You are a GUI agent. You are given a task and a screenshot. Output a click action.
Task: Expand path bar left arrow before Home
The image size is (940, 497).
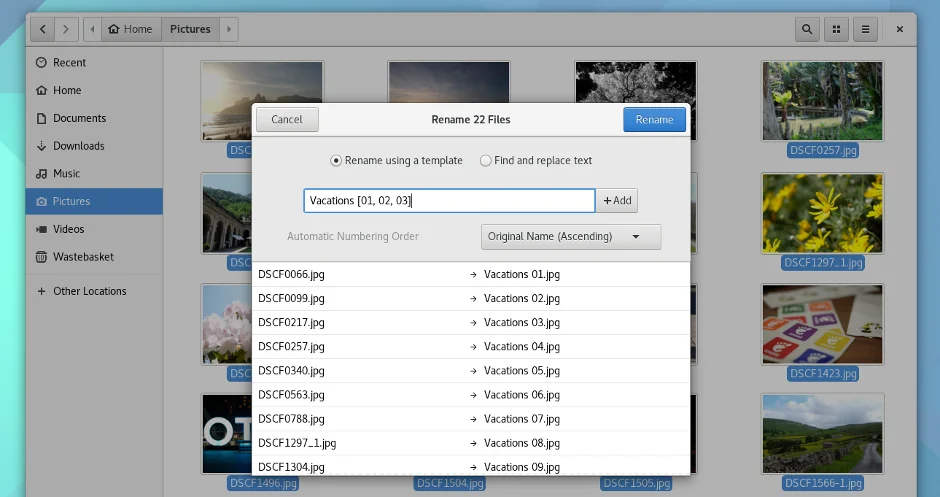pos(93,29)
